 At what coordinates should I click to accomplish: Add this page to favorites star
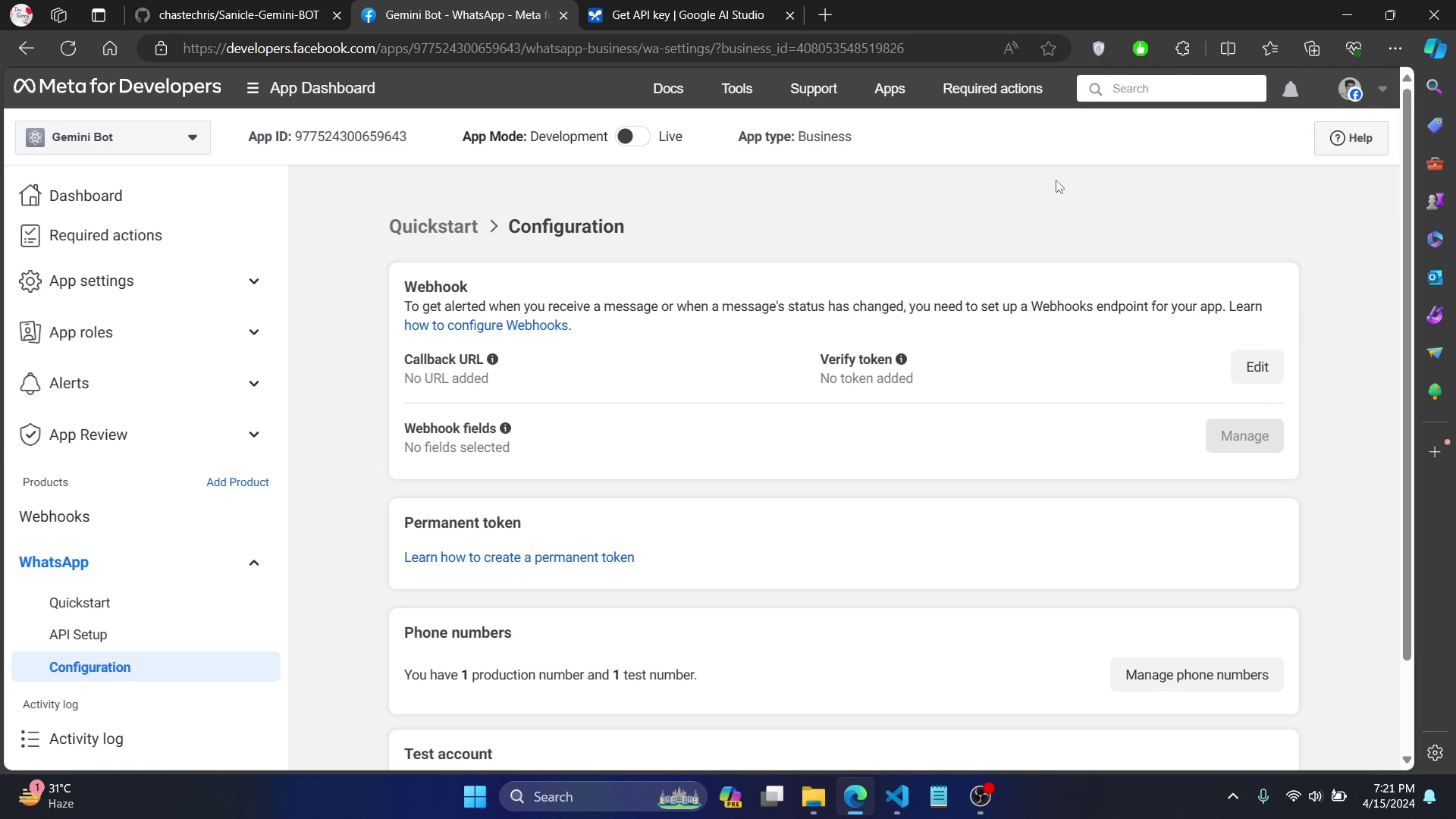1048,49
